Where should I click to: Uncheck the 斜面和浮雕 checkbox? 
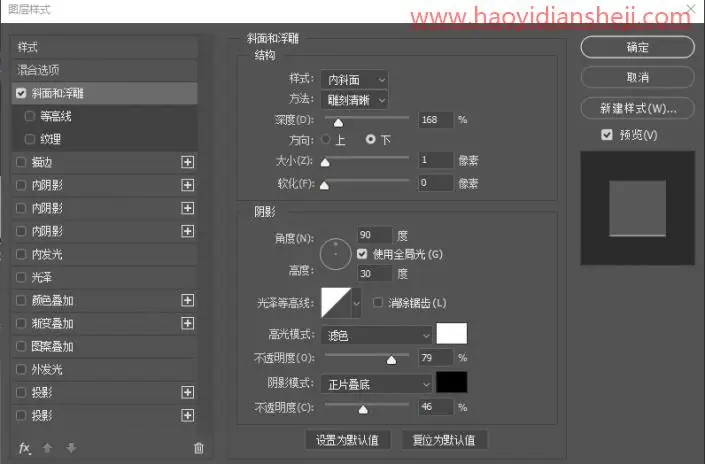coord(21,93)
